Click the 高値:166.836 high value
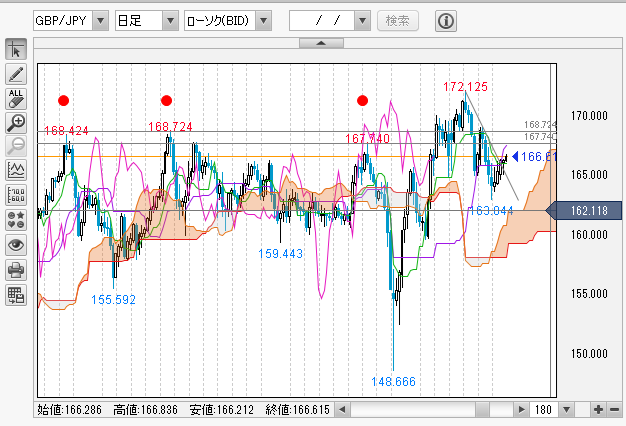This screenshot has width=626, height=426. pos(145,410)
